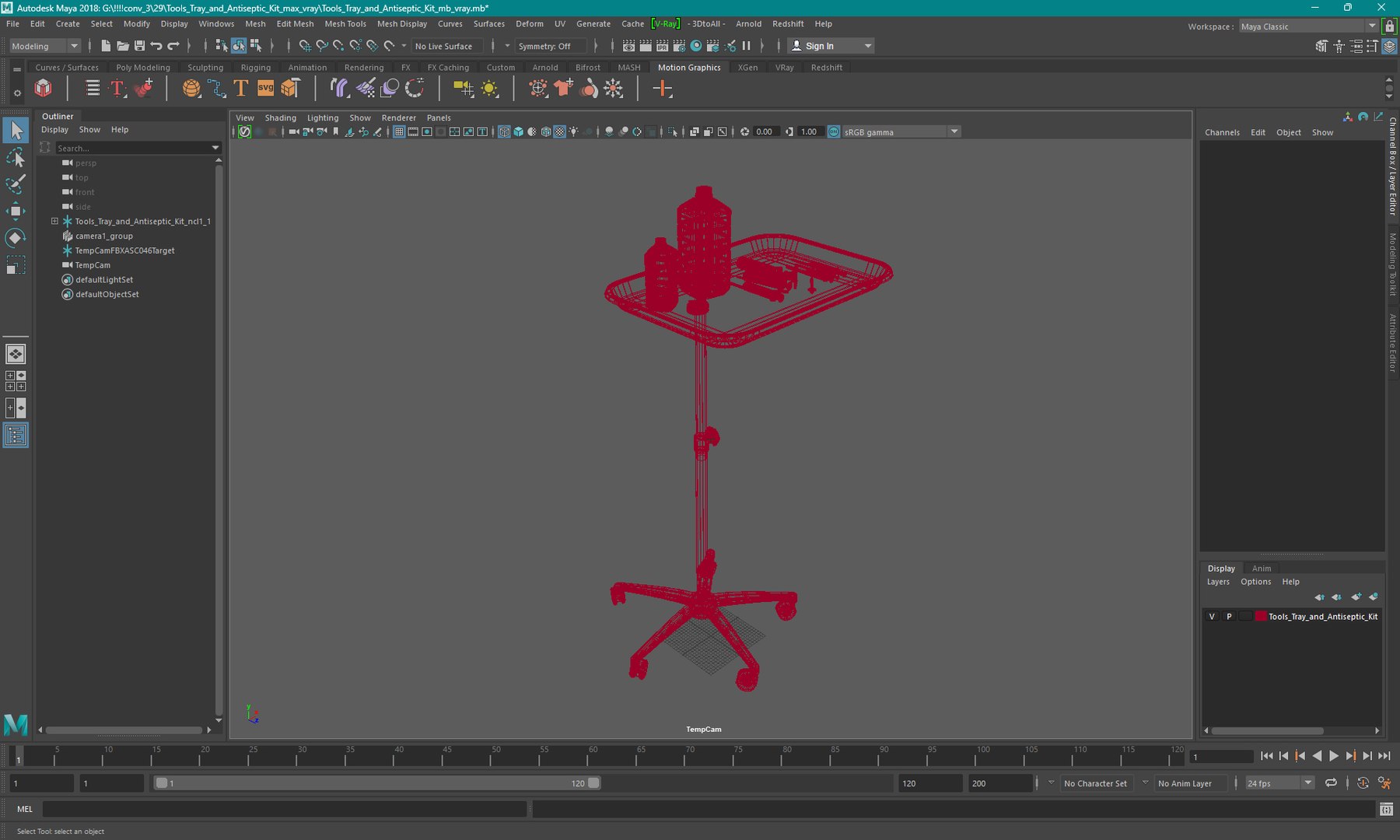
Task: Toggle P playback of Tools_Tray_and_Antiseptic_Kit layer
Action: (x=1229, y=617)
